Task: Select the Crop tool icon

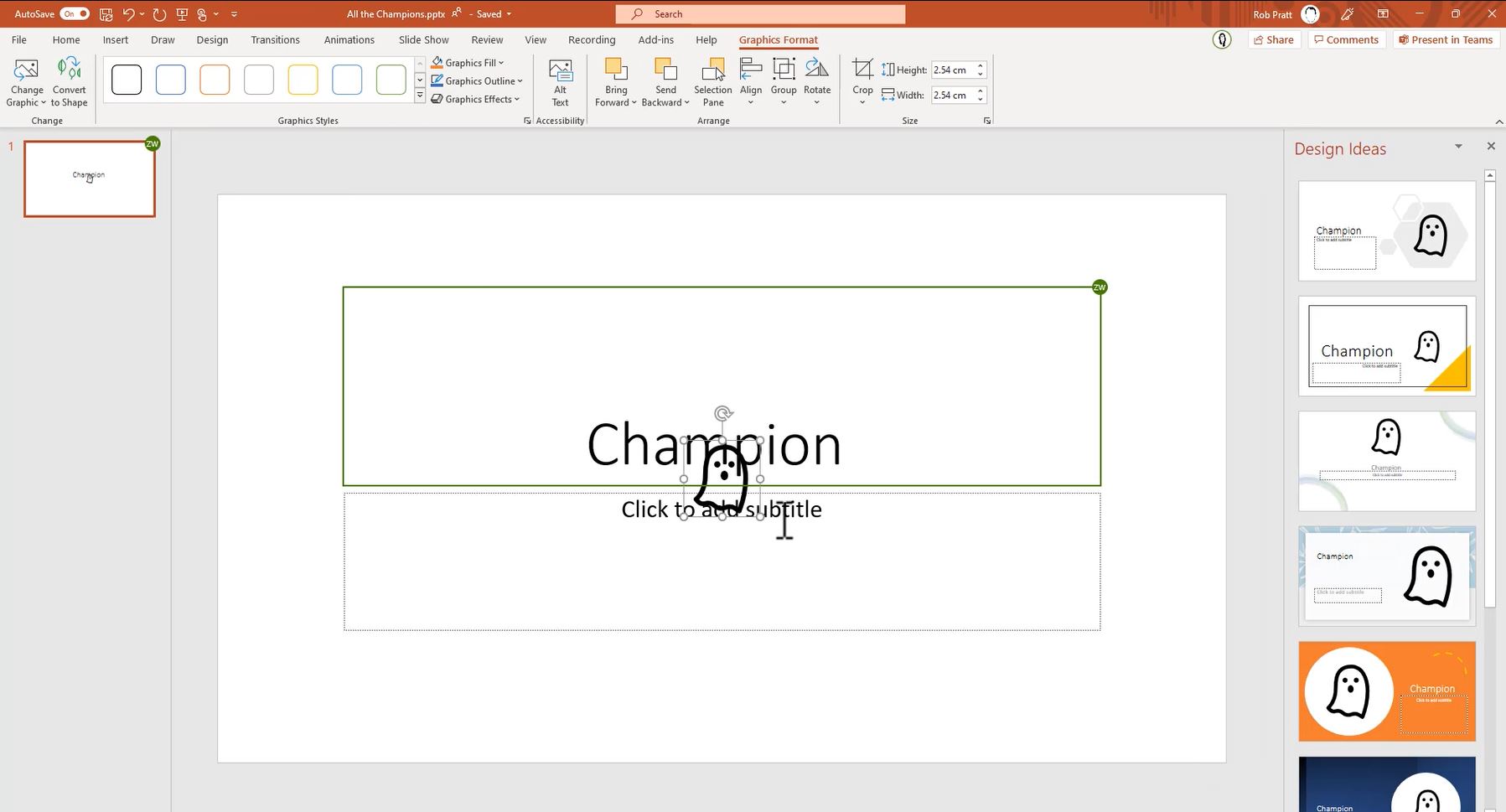Action: click(x=862, y=70)
